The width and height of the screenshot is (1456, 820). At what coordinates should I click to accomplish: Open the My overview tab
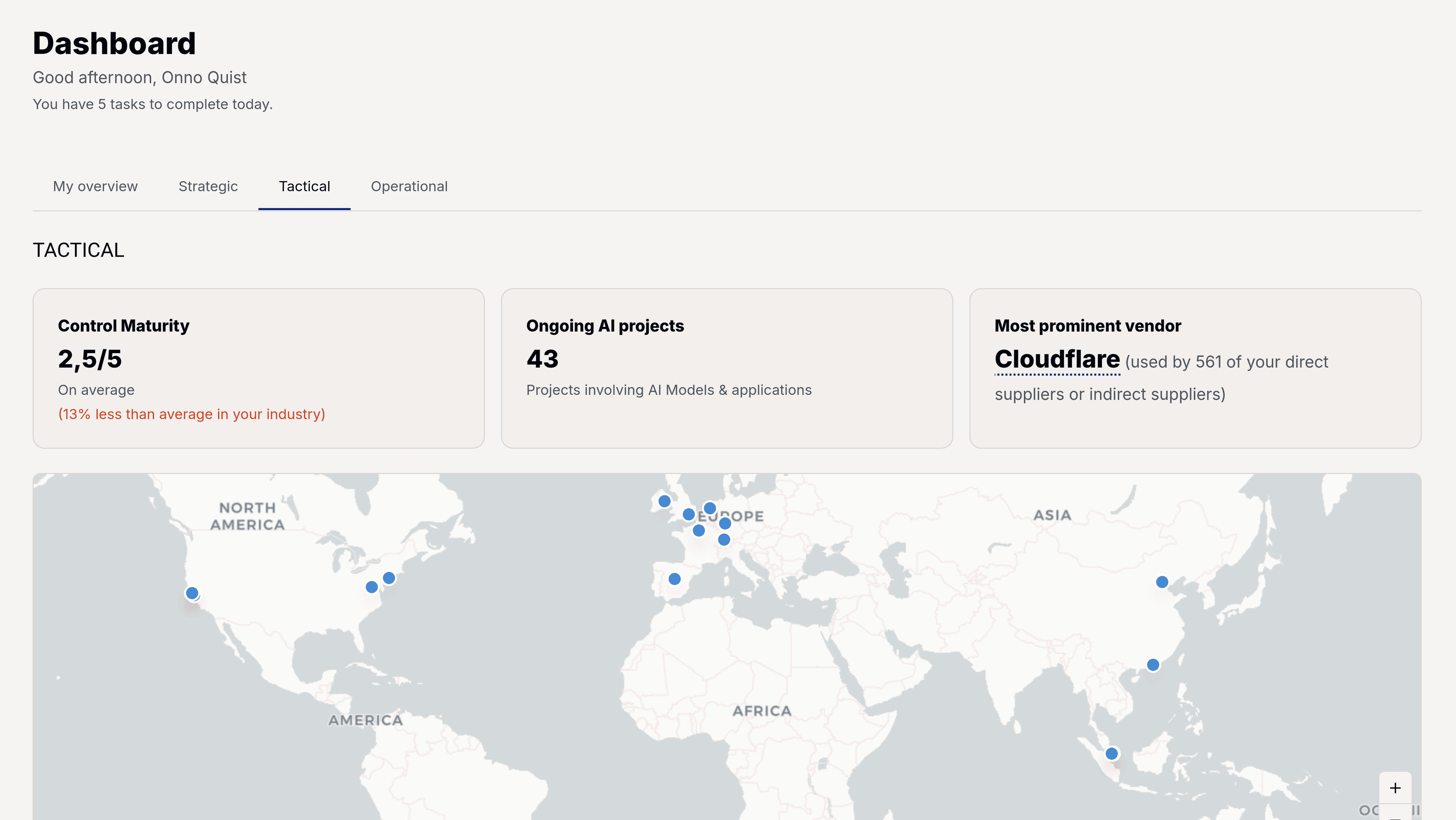[95, 187]
